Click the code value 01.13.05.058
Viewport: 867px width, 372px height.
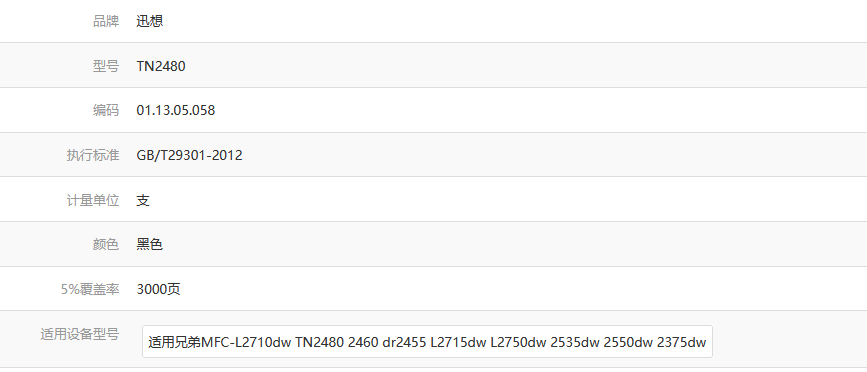[176, 111]
